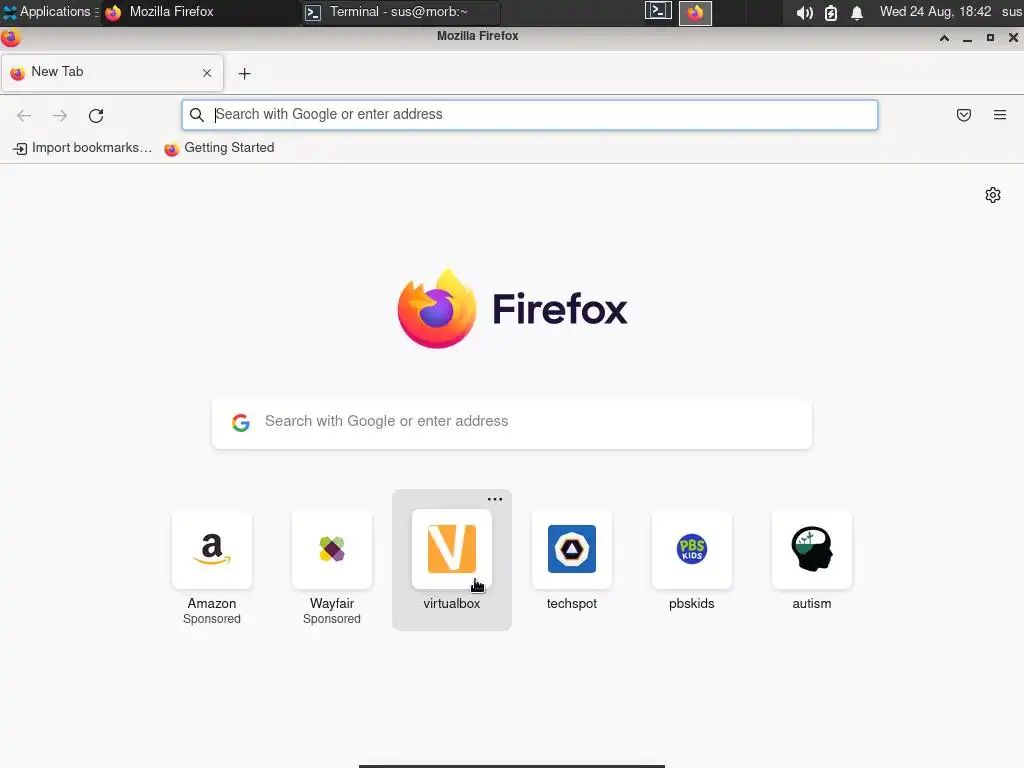Viewport: 1024px width, 768px height.
Task: Click the Forward navigation arrow
Action: coord(60,116)
